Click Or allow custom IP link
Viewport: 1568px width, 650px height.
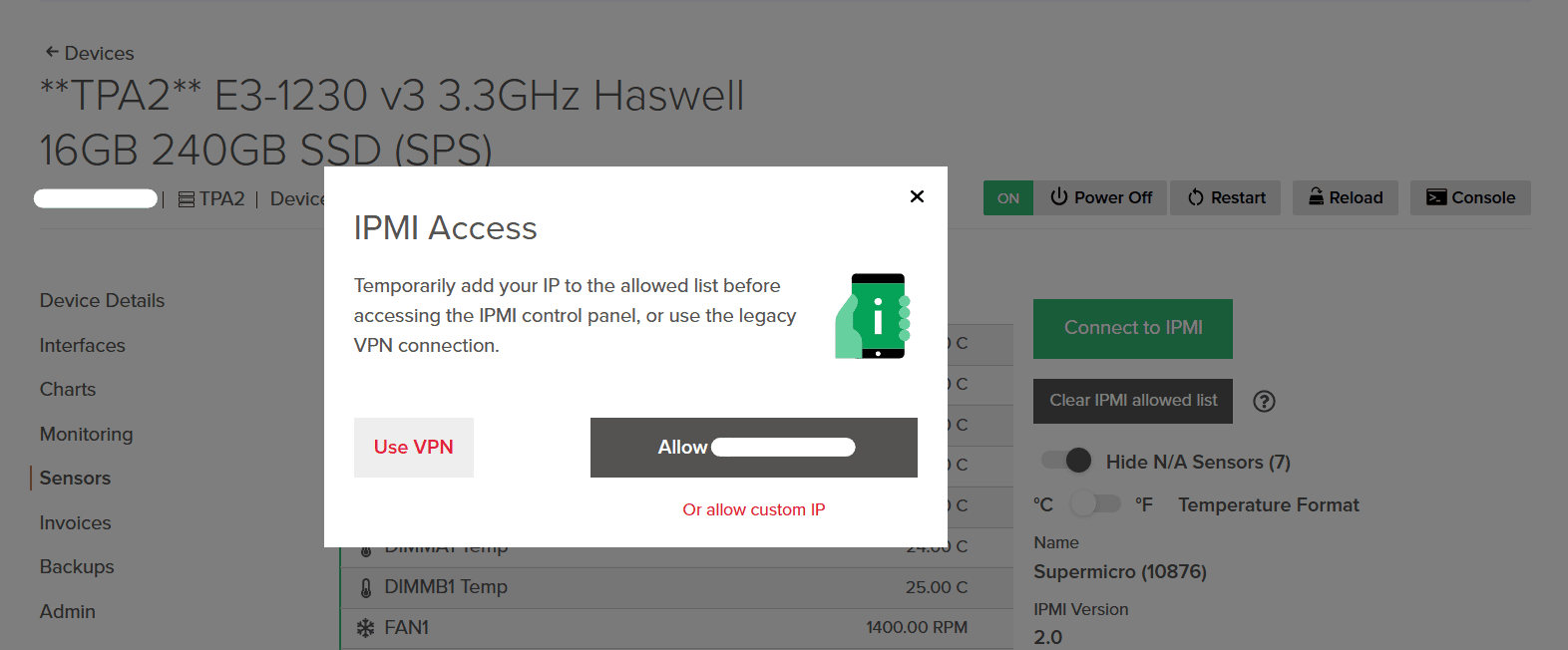pos(754,509)
